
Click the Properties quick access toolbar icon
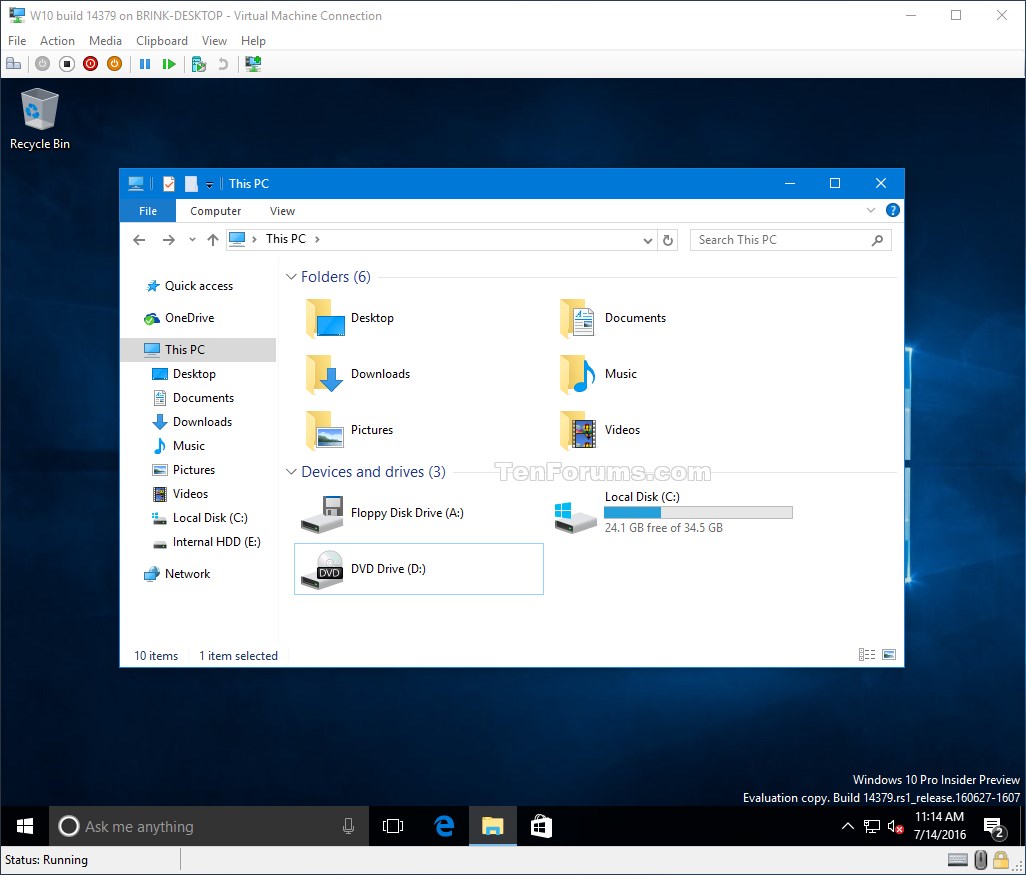coord(168,184)
